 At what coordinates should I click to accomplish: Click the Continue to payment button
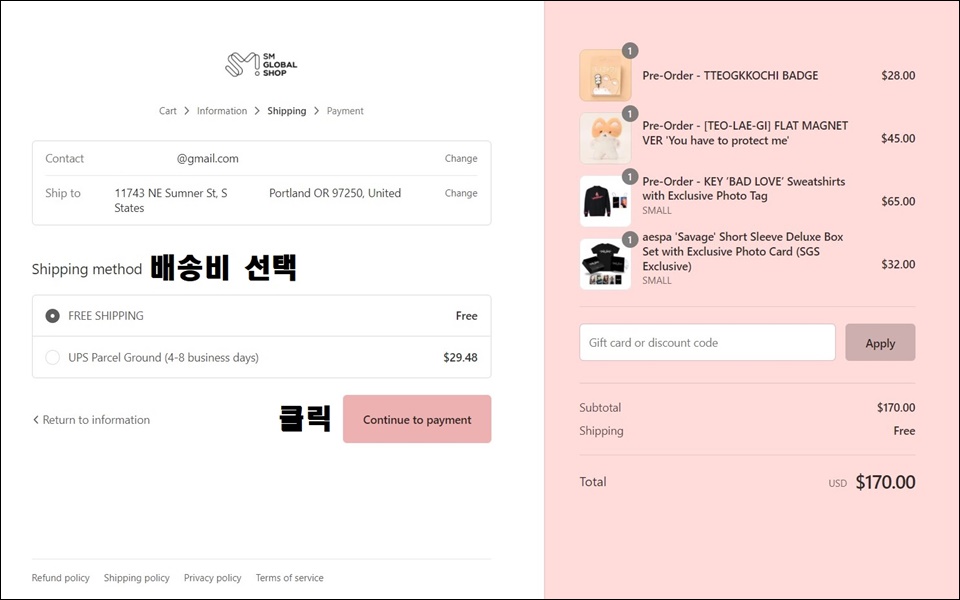point(417,419)
